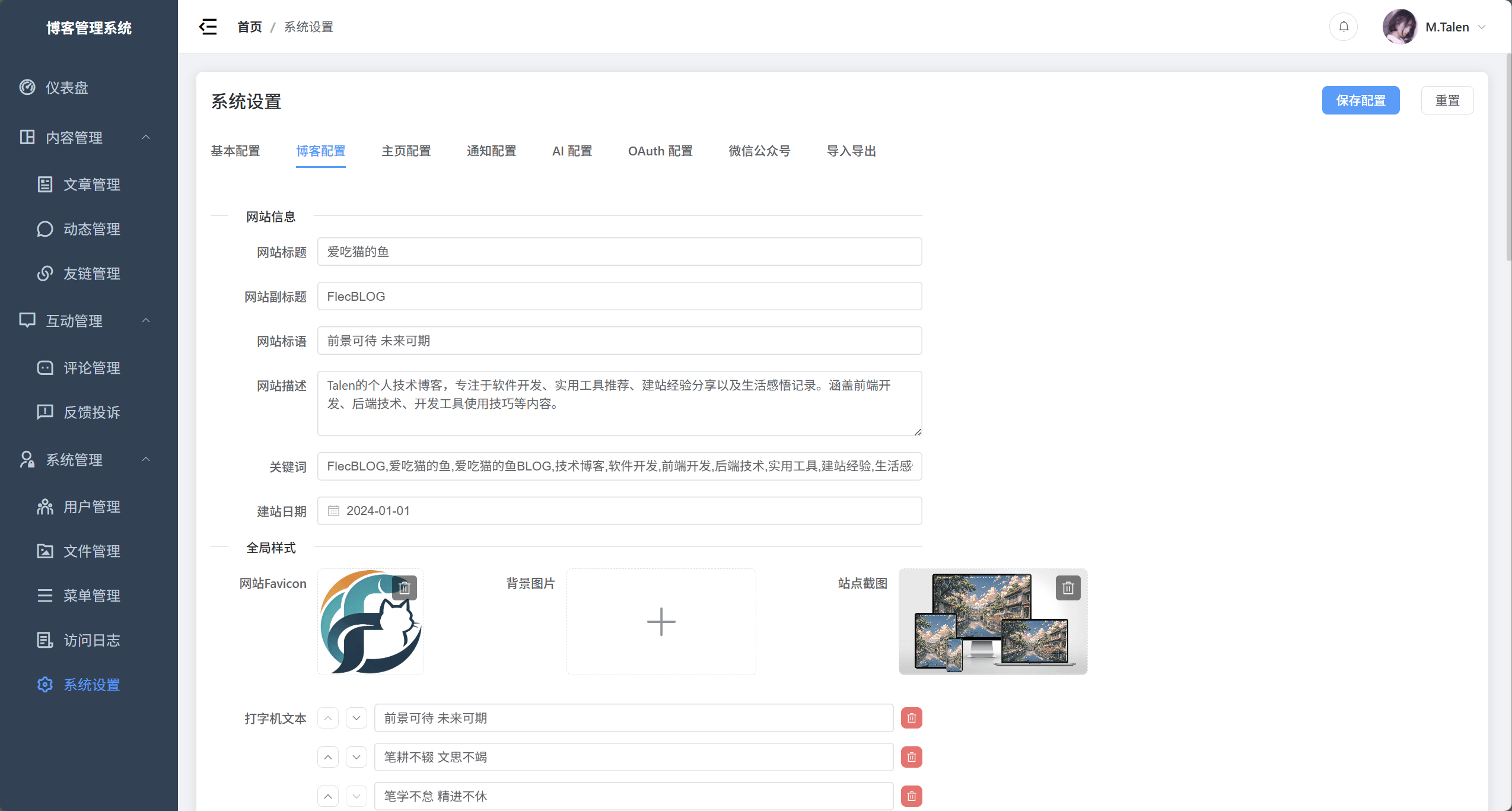Collapse the 系统管理 sidebar section
The width and height of the screenshot is (1512, 811).
147,459
